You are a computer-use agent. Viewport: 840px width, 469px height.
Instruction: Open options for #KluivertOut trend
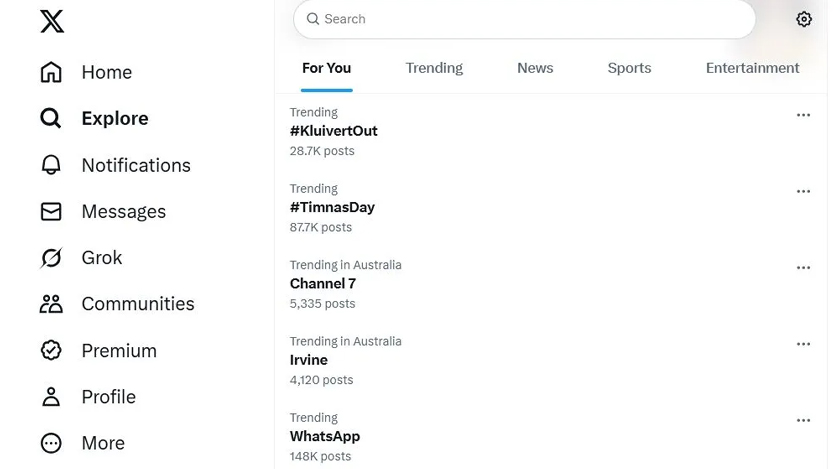pos(803,115)
